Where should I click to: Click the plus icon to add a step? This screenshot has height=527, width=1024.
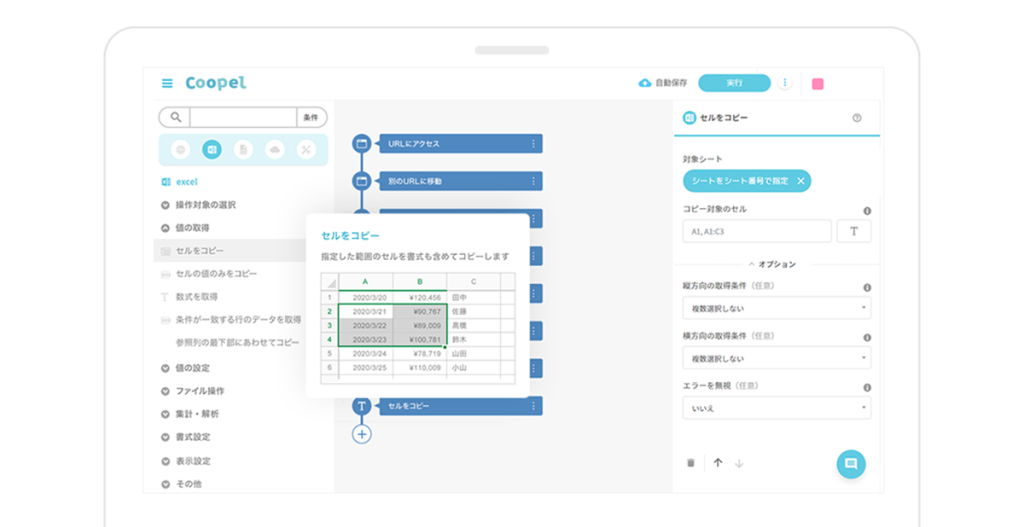pyautogui.click(x=362, y=434)
